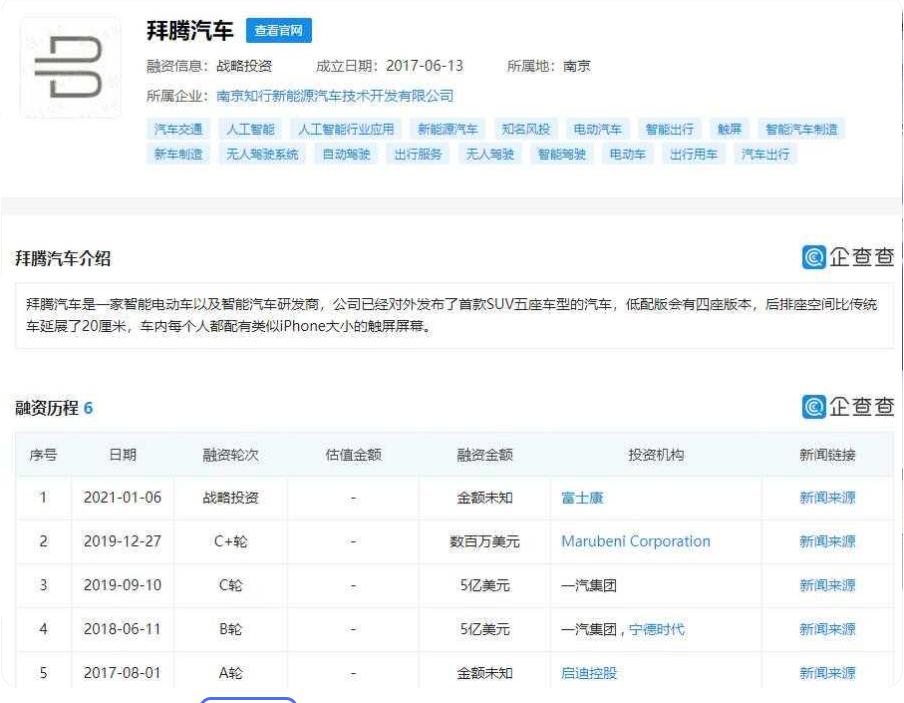Image resolution: width=904 pixels, height=703 pixels.
Task: Open 新闻来源 for the 2021-01-06 round
Action: (x=827, y=498)
